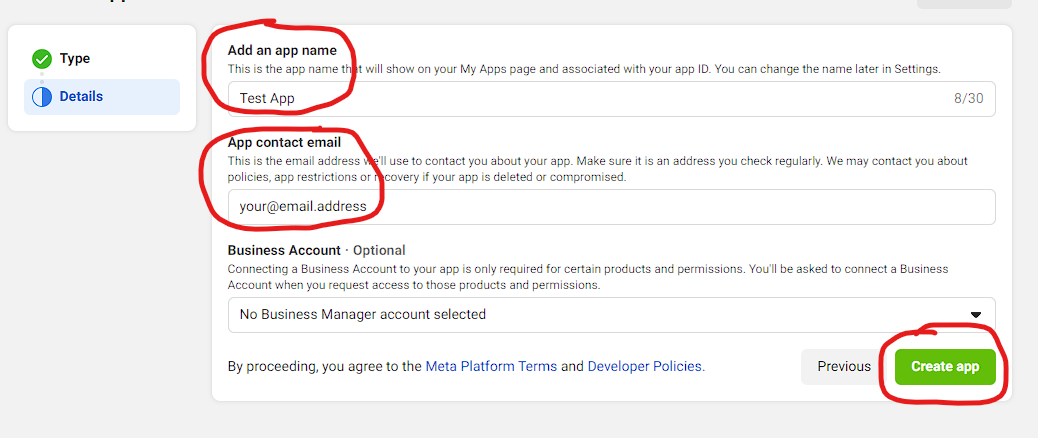Click the green Create app button
Viewport: 1038px width, 438px height.
pyautogui.click(x=945, y=367)
